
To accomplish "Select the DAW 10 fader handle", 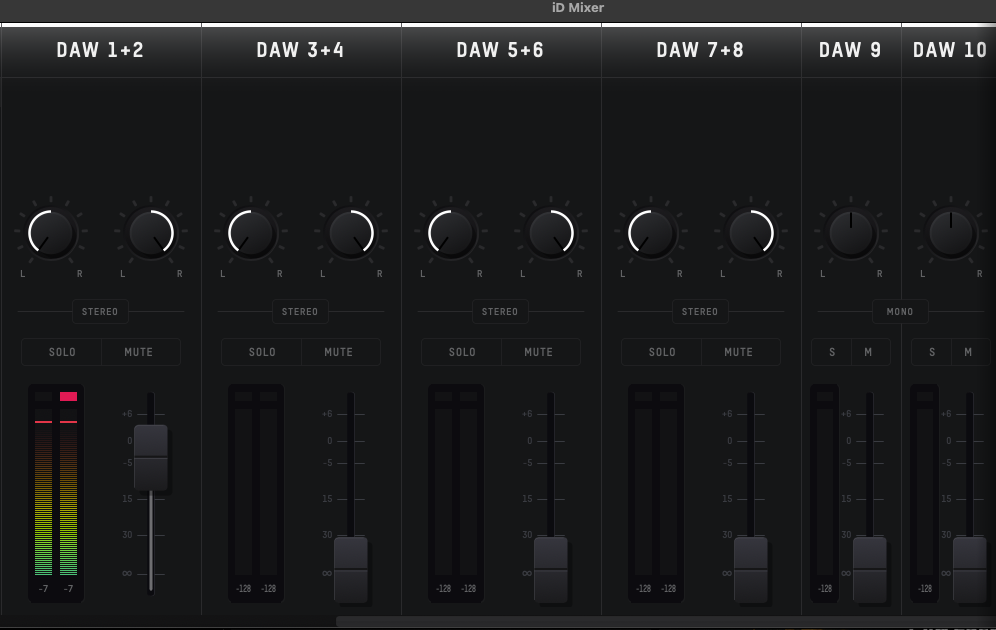I will tap(969, 570).
